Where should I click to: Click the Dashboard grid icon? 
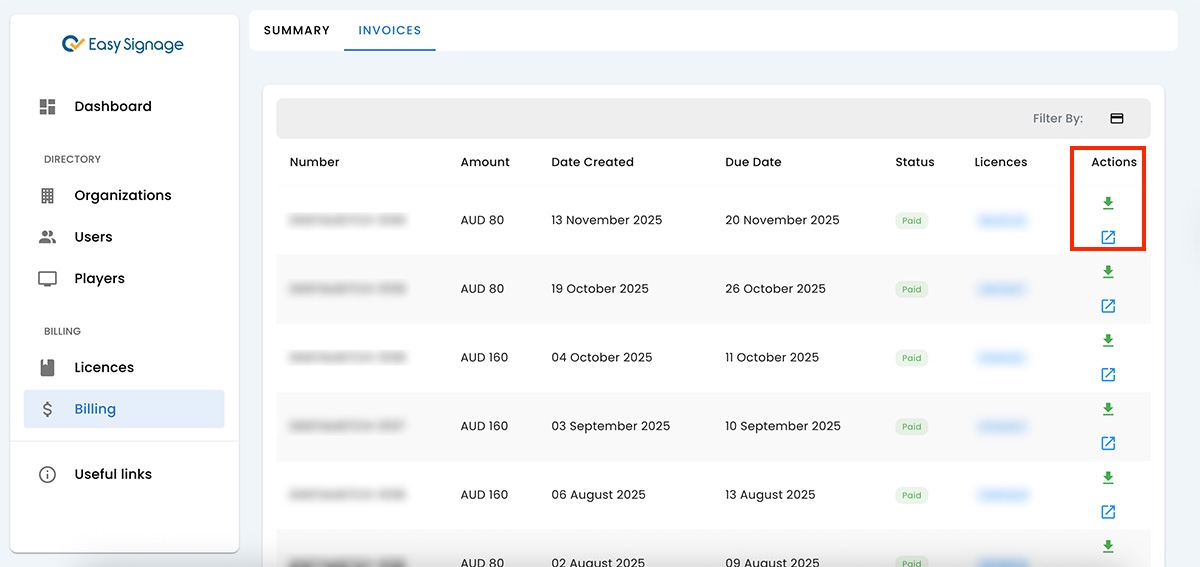[47, 106]
